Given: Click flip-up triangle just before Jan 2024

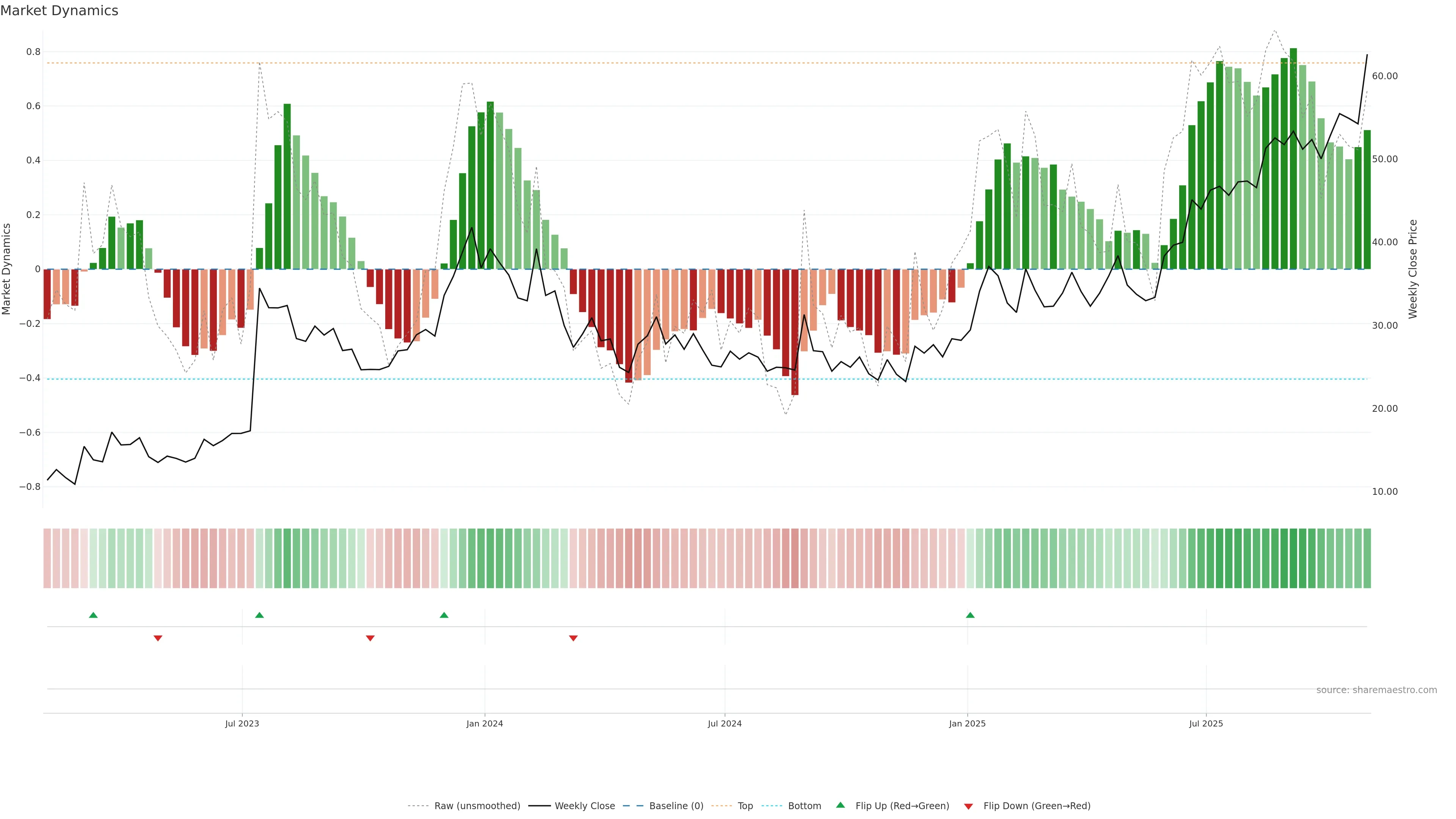Looking at the screenshot, I should click(x=444, y=615).
